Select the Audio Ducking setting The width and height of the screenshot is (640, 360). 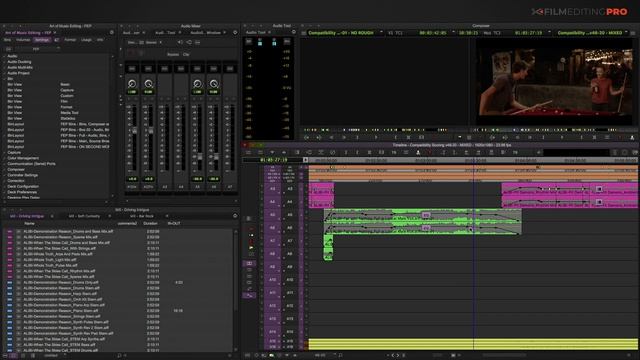click(19, 62)
